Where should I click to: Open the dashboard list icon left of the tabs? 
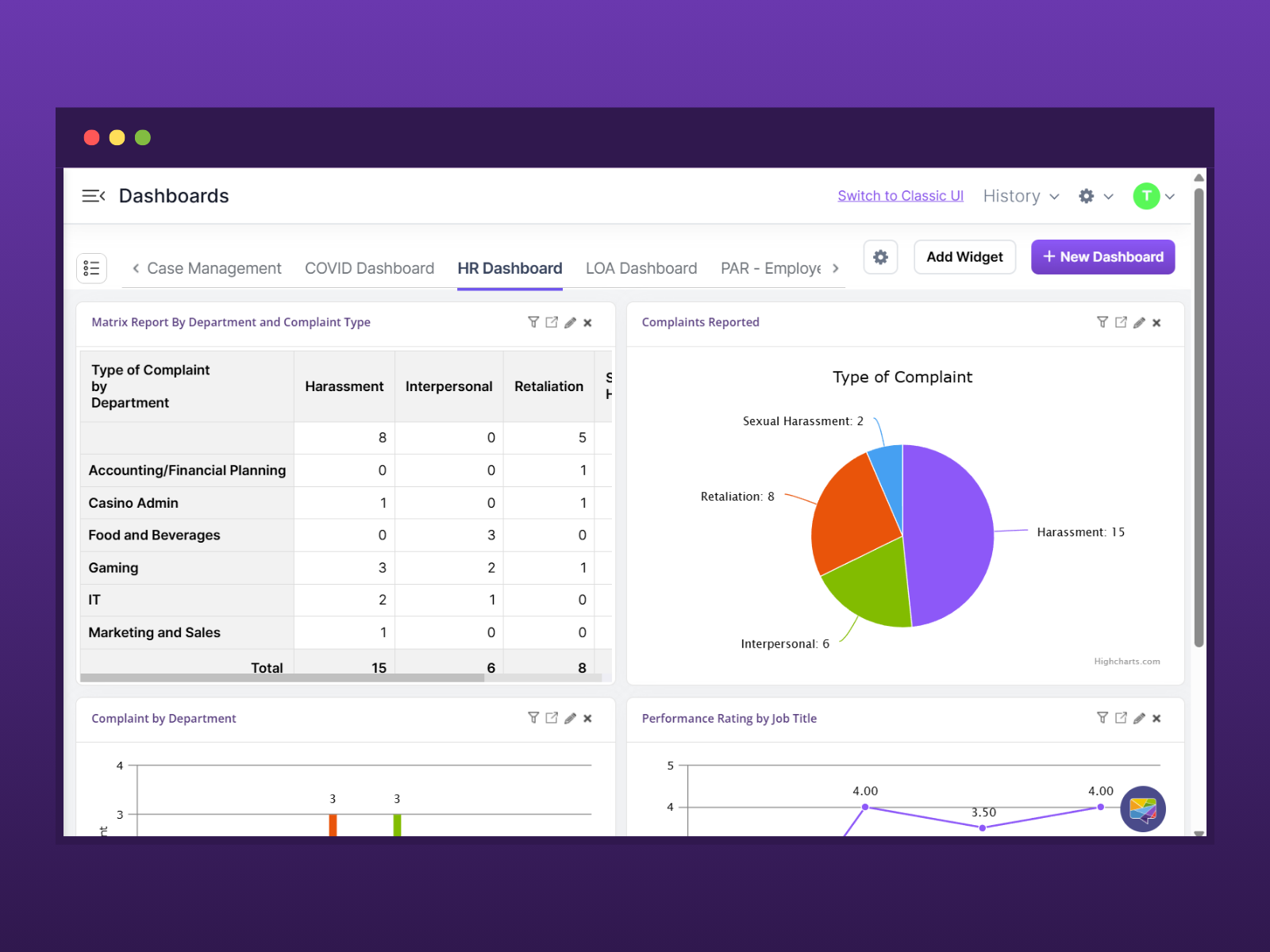91,268
